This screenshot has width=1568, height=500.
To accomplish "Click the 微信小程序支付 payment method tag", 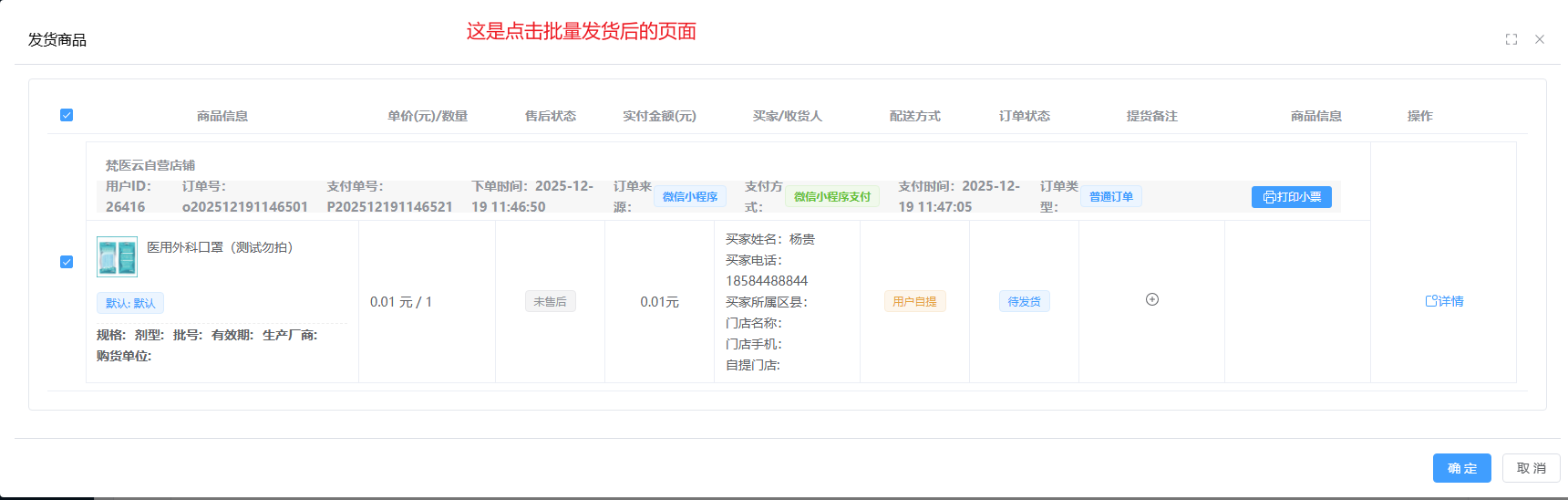I will [x=832, y=197].
